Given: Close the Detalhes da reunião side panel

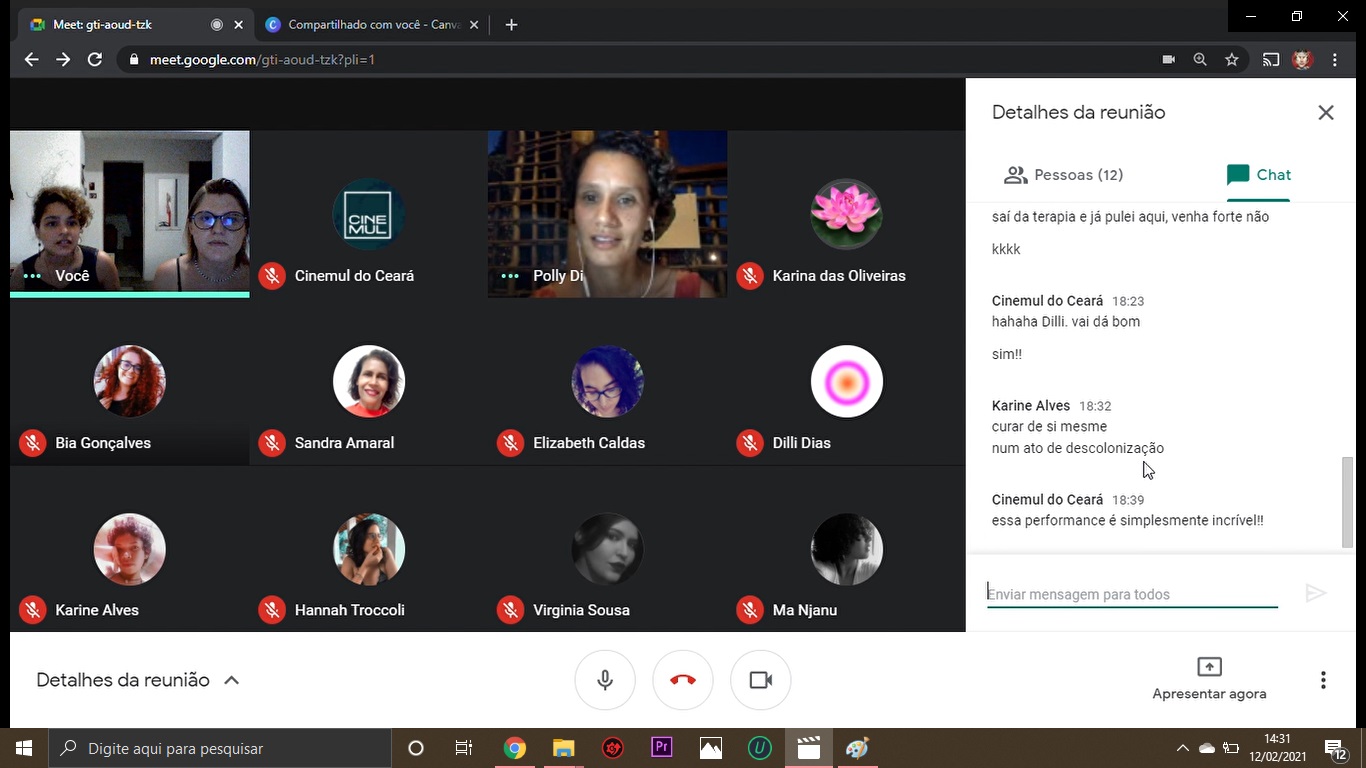Looking at the screenshot, I should [1325, 113].
